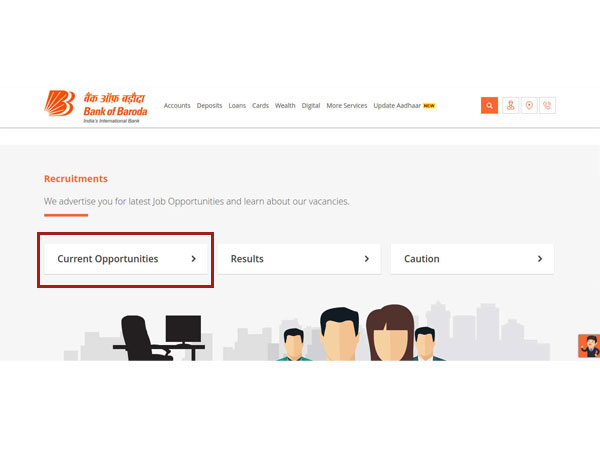Open the More Services menu
This screenshot has height=450, width=600.
[x=347, y=106]
